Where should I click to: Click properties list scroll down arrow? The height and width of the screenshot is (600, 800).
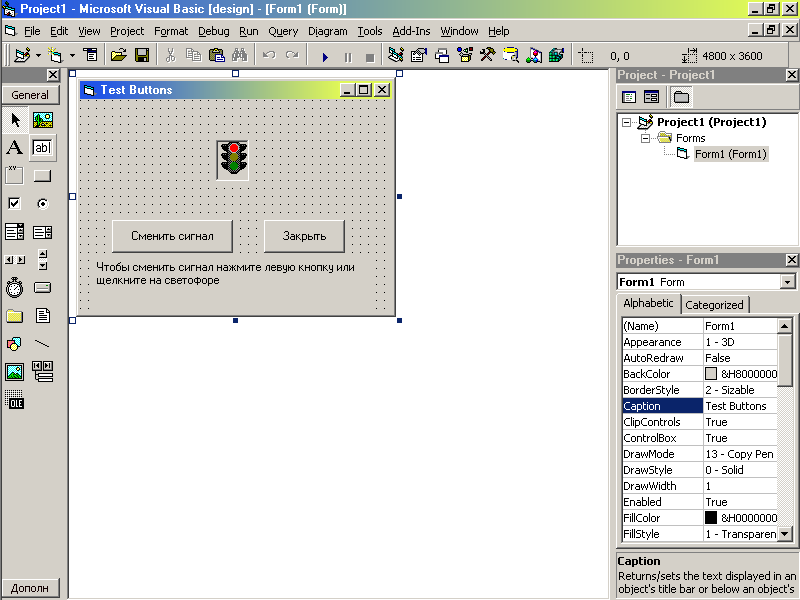[785, 534]
